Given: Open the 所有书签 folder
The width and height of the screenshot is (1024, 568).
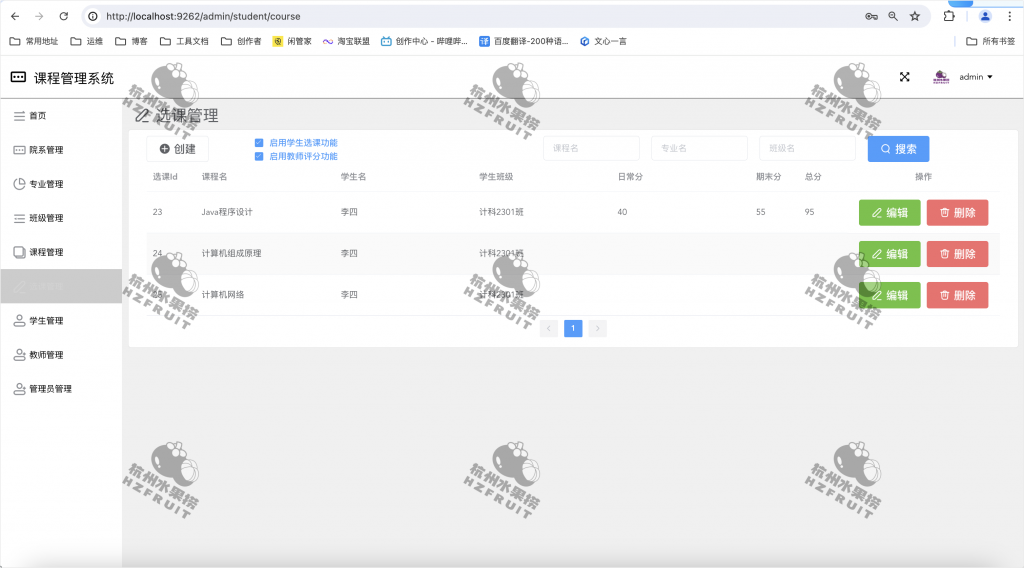Looking at the screenshot, I should coord(991,41).
